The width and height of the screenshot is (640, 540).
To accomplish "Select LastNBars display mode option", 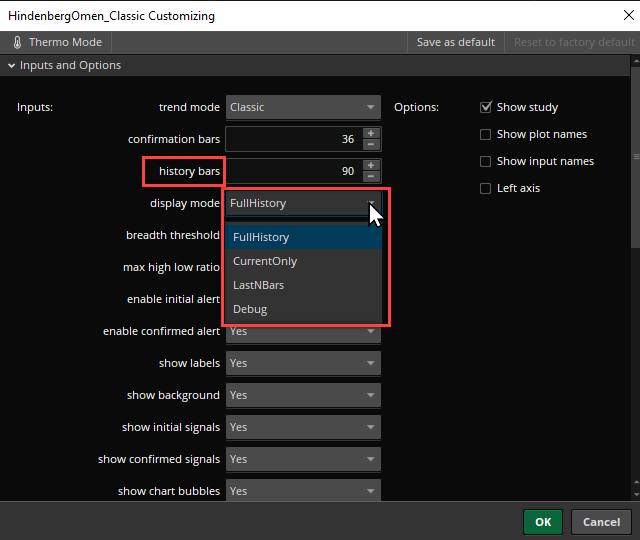I will pos(303,285).
